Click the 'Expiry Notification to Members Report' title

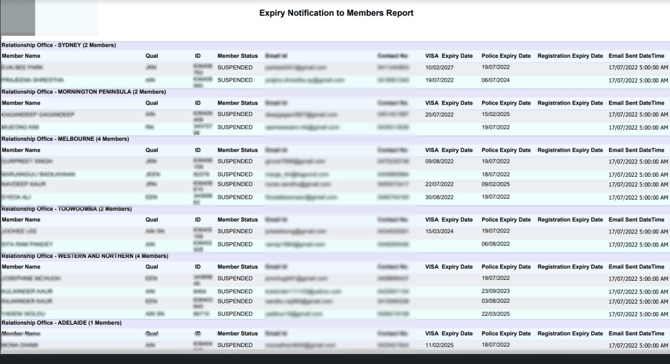pyautogui.click(x=336, y=13)
